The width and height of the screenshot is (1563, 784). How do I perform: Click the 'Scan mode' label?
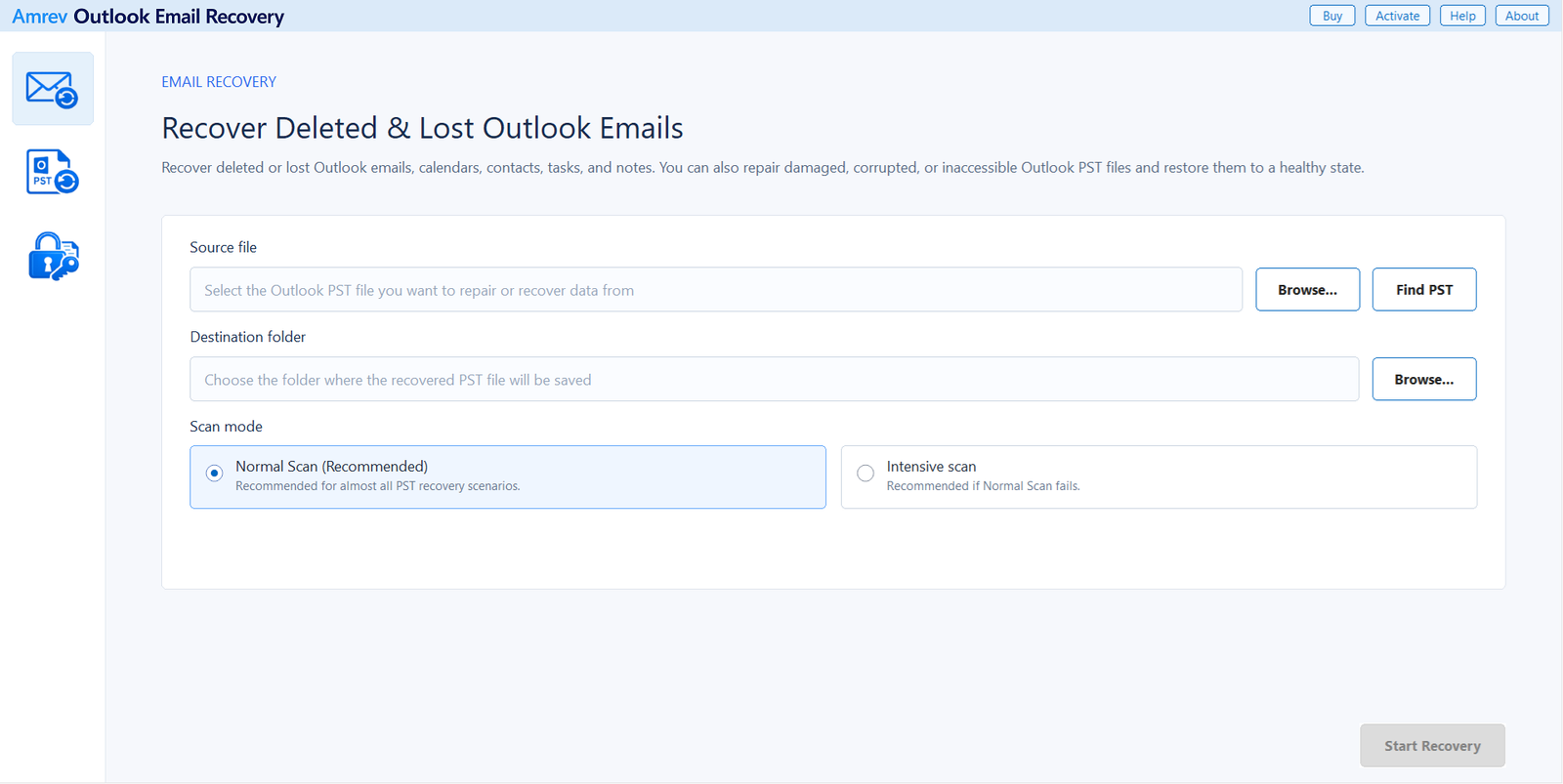pos(226,427)
